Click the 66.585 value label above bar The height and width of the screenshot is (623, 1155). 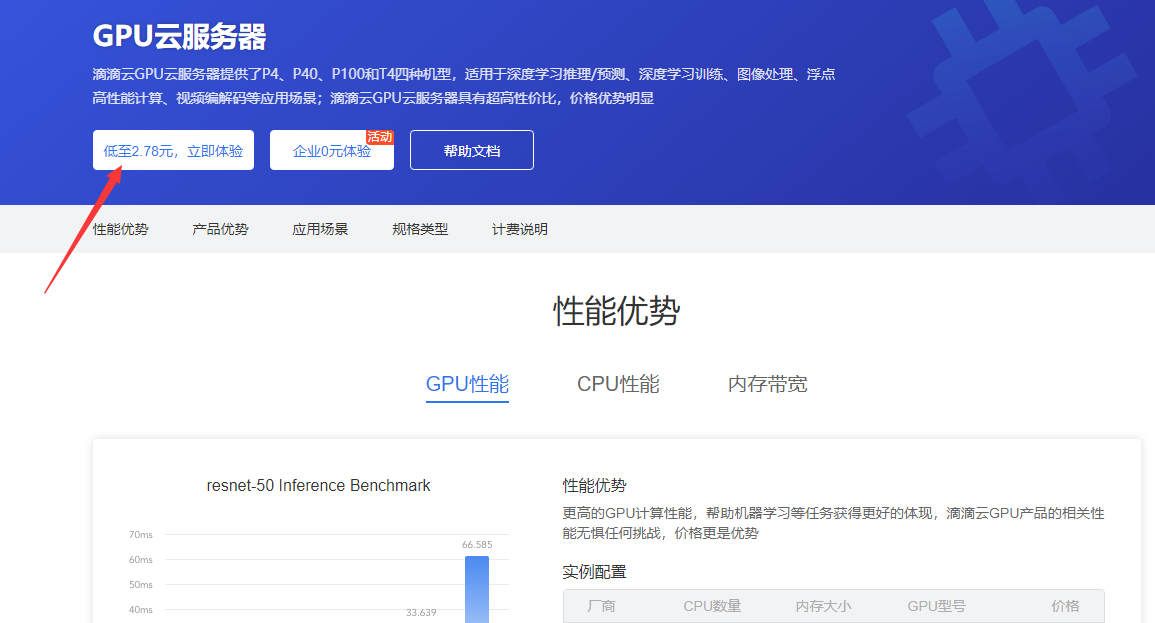pyautogui.click(x=477, y=545)
